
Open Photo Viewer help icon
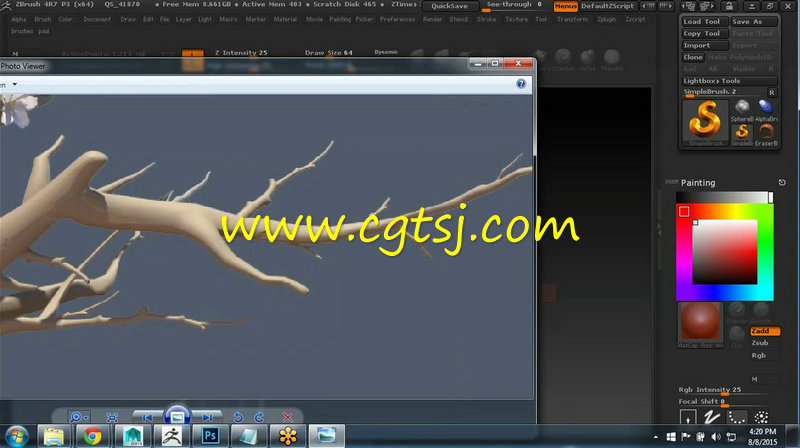(521, 84)
